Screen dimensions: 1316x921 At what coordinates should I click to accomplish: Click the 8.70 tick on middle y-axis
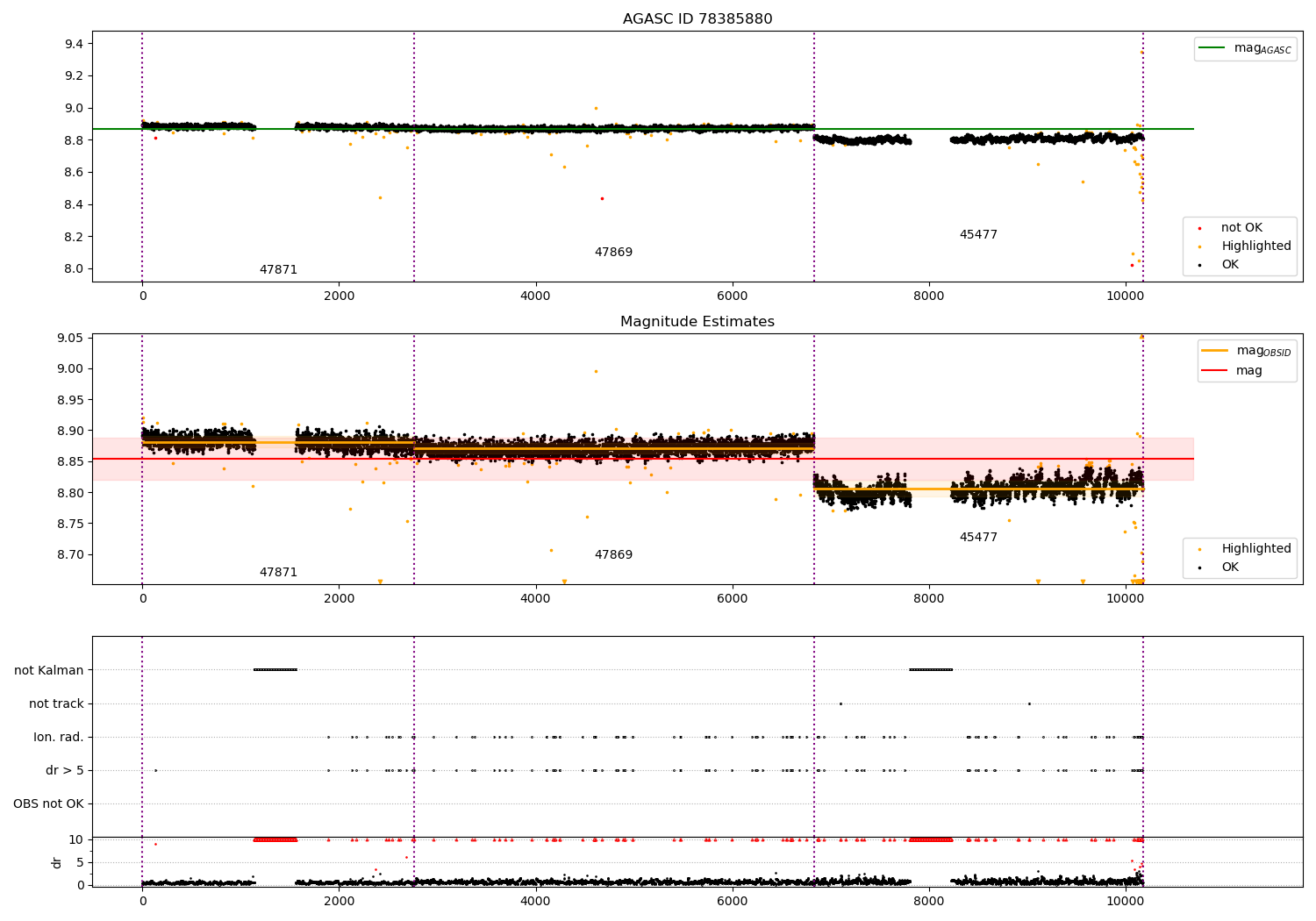click(x=71, y=555)
